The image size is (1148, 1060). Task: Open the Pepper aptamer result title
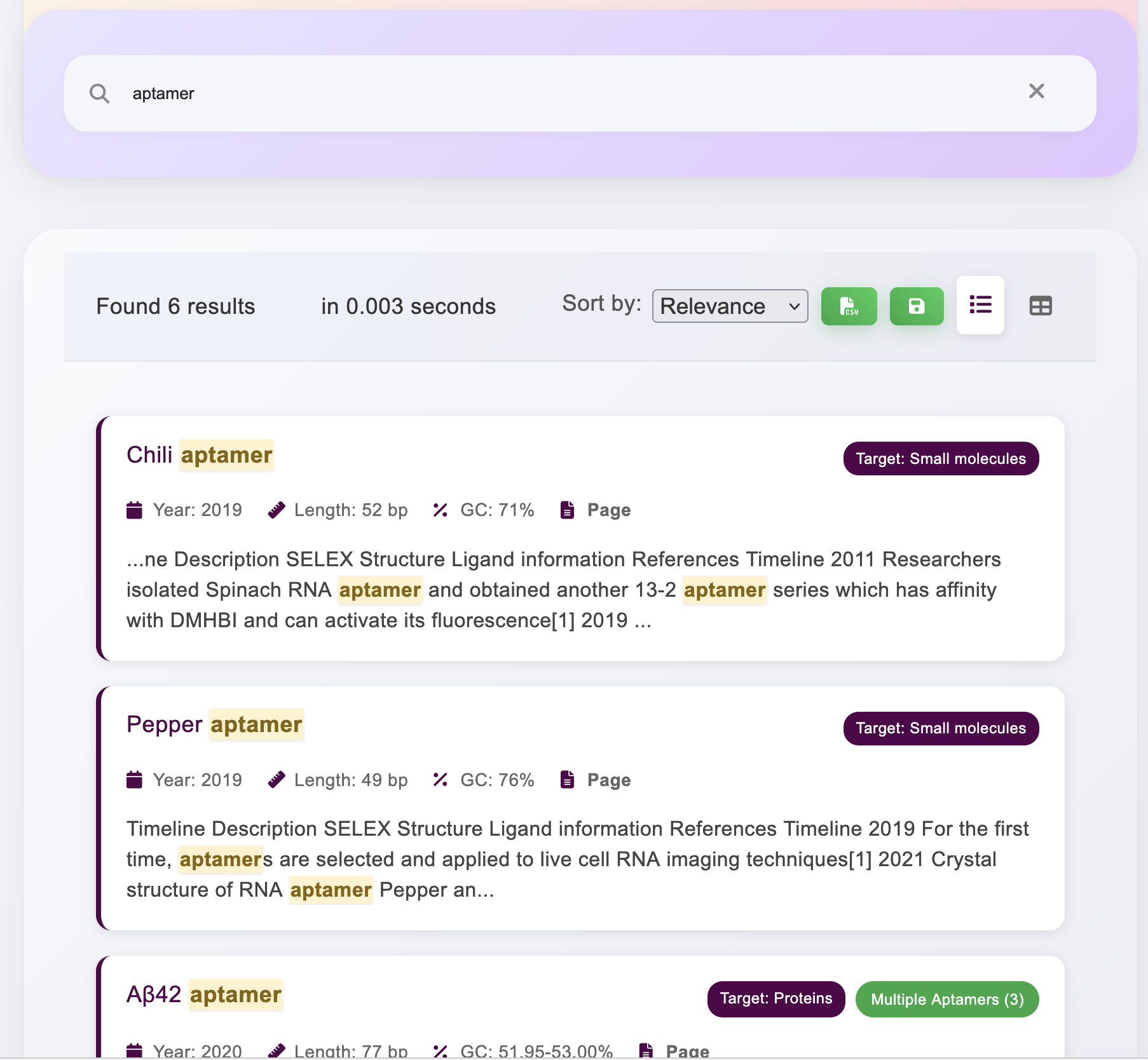tap(215, 724)
